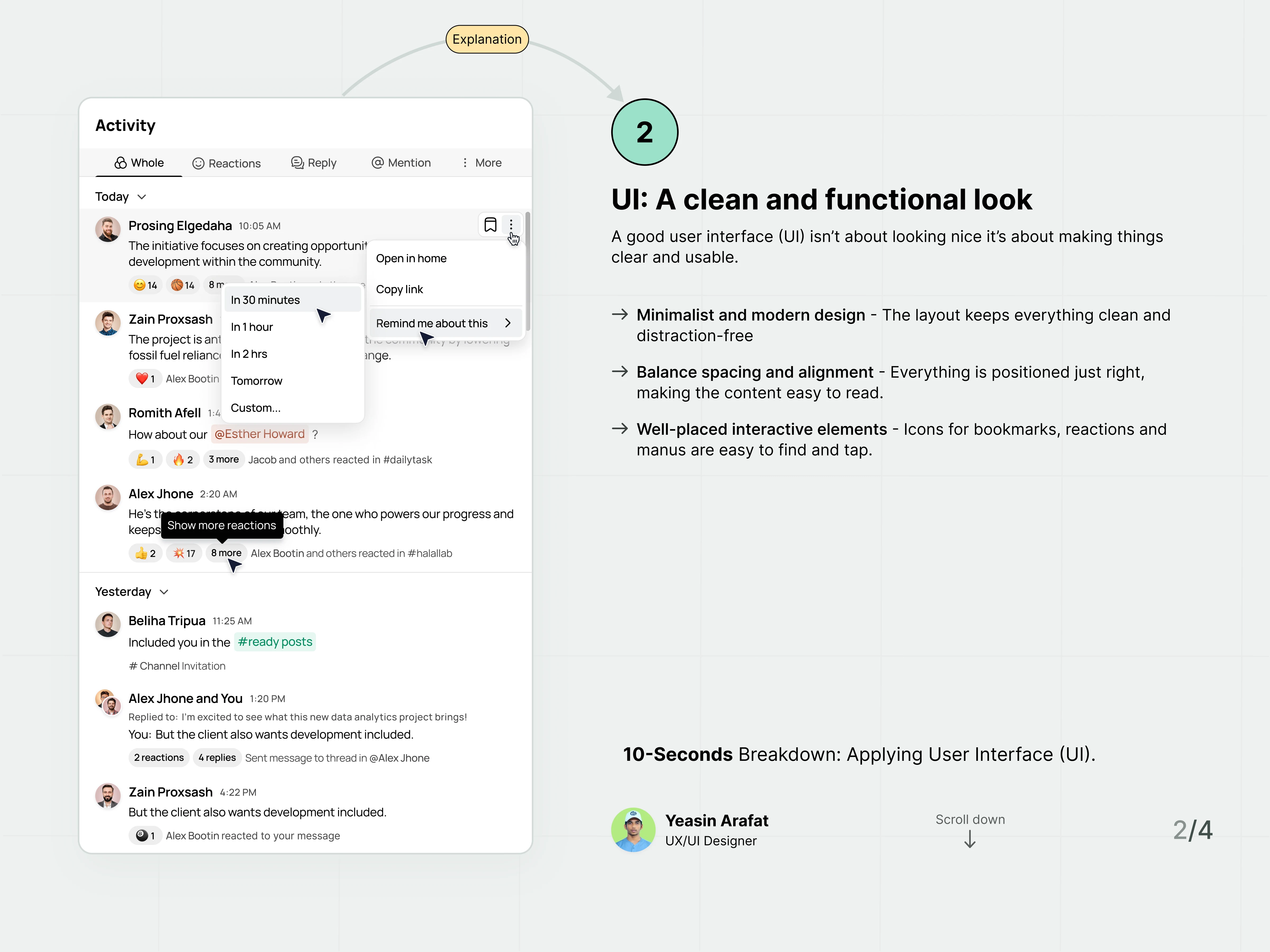Click the Reactions smiley tab icon
The height and width of the screenshot is (952, 1270).
click(x=198, y=163)
